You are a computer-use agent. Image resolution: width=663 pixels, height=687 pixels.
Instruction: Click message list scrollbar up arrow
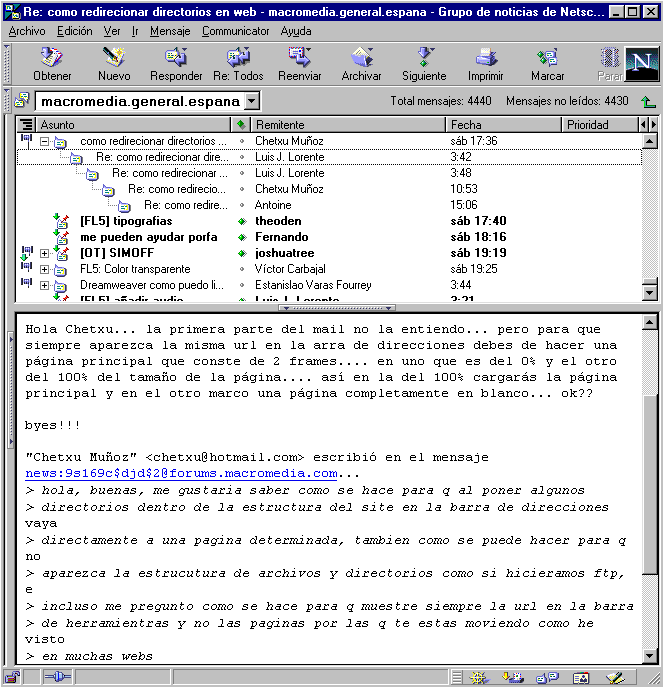point(649,141)
